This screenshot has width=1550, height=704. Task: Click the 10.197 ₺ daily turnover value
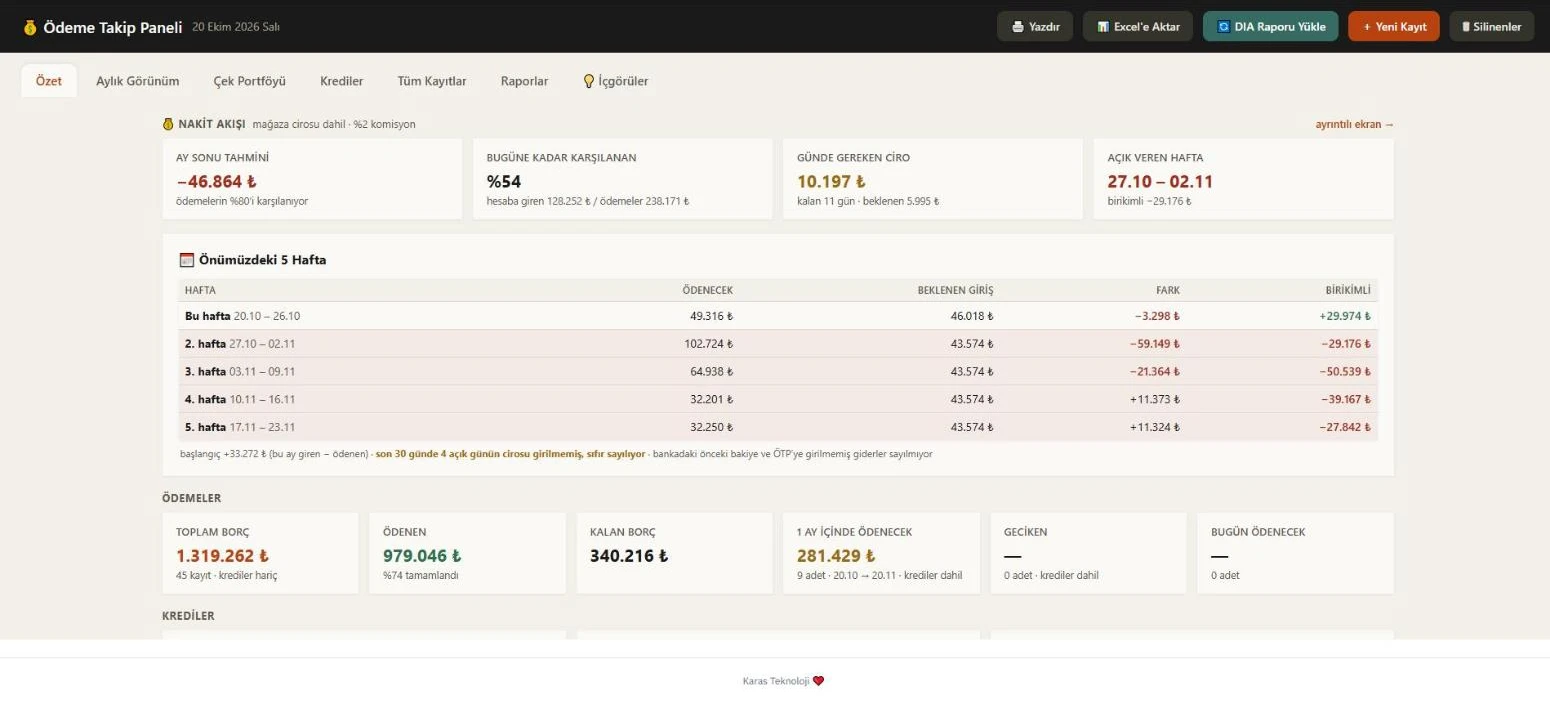831,182
